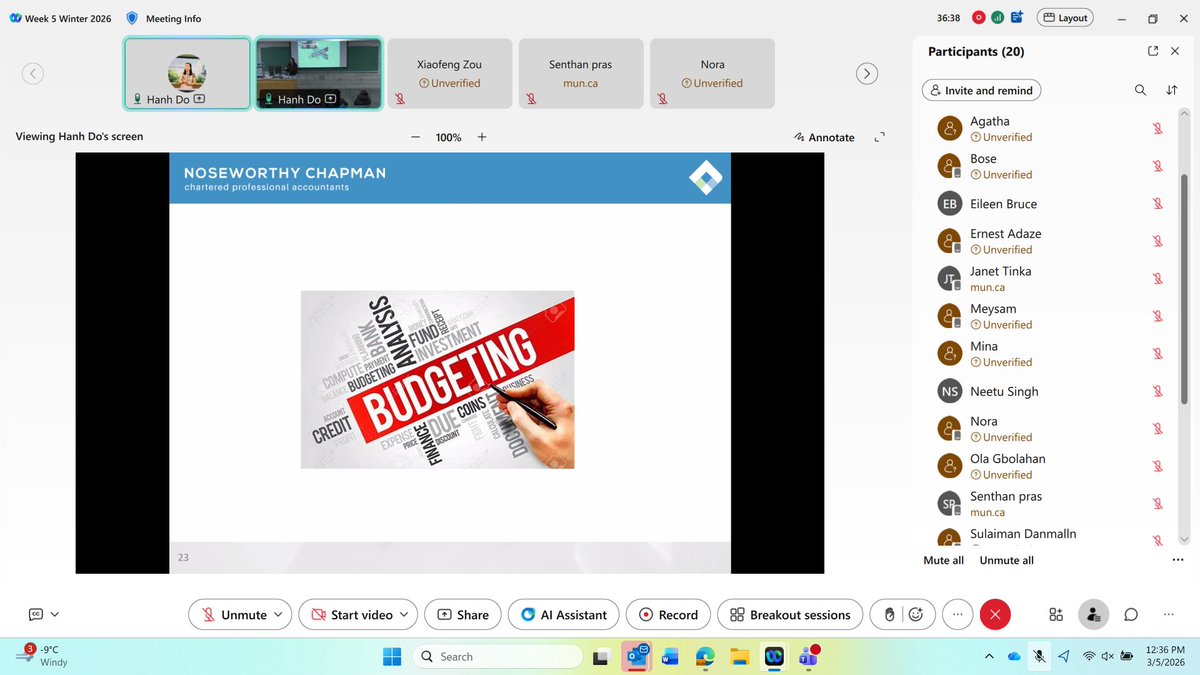Screen dimensions: 1200x675
Task: Toggle Neetu Singh's microphone mute icon
Action: [x=1157, y=391]
